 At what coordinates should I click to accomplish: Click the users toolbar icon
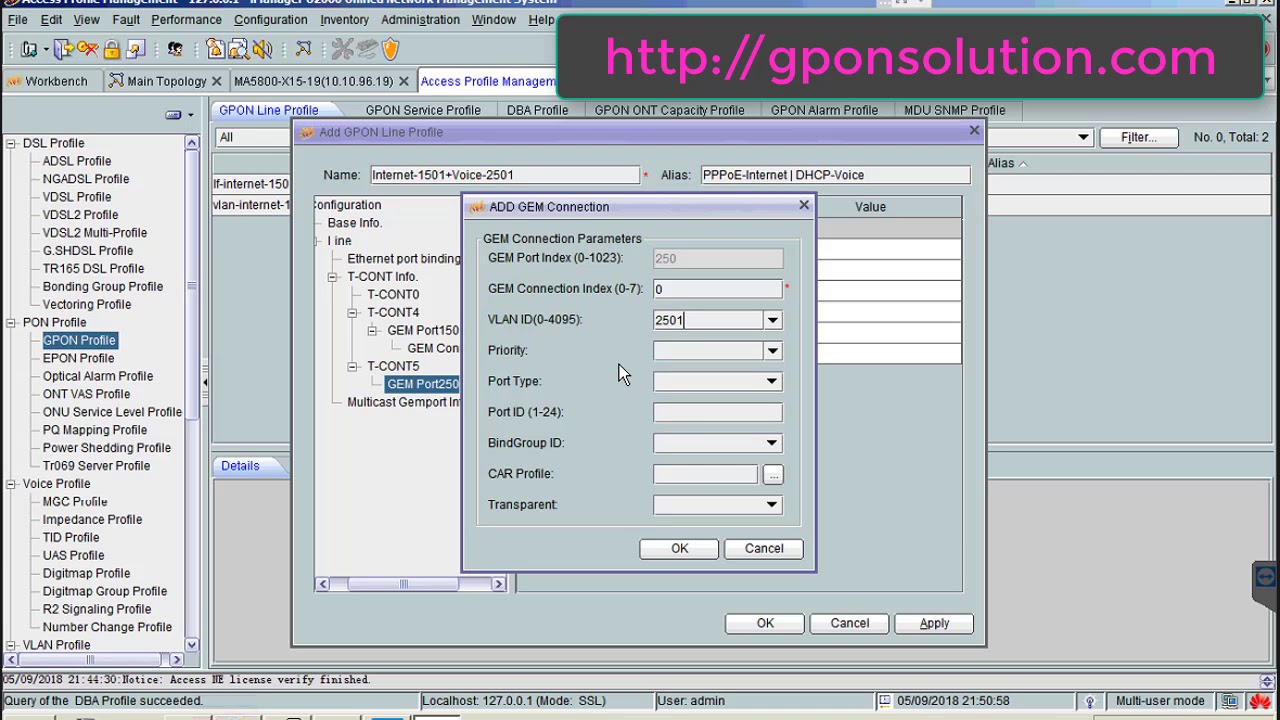(x=175, y=49)
